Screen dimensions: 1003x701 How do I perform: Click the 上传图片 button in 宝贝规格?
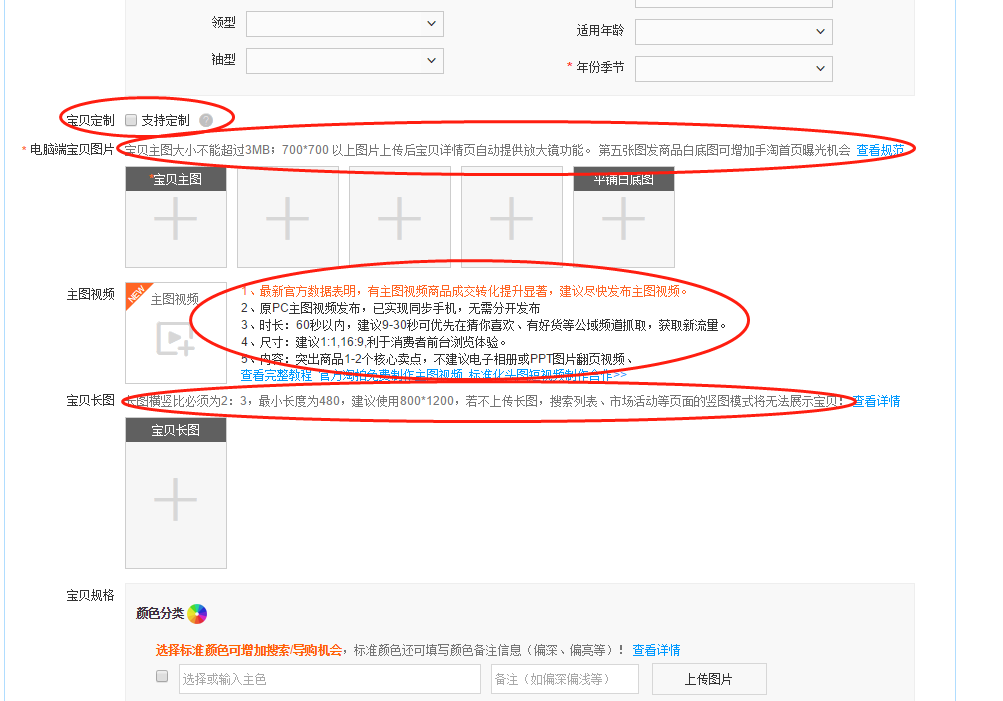click(x=709, y=678)
